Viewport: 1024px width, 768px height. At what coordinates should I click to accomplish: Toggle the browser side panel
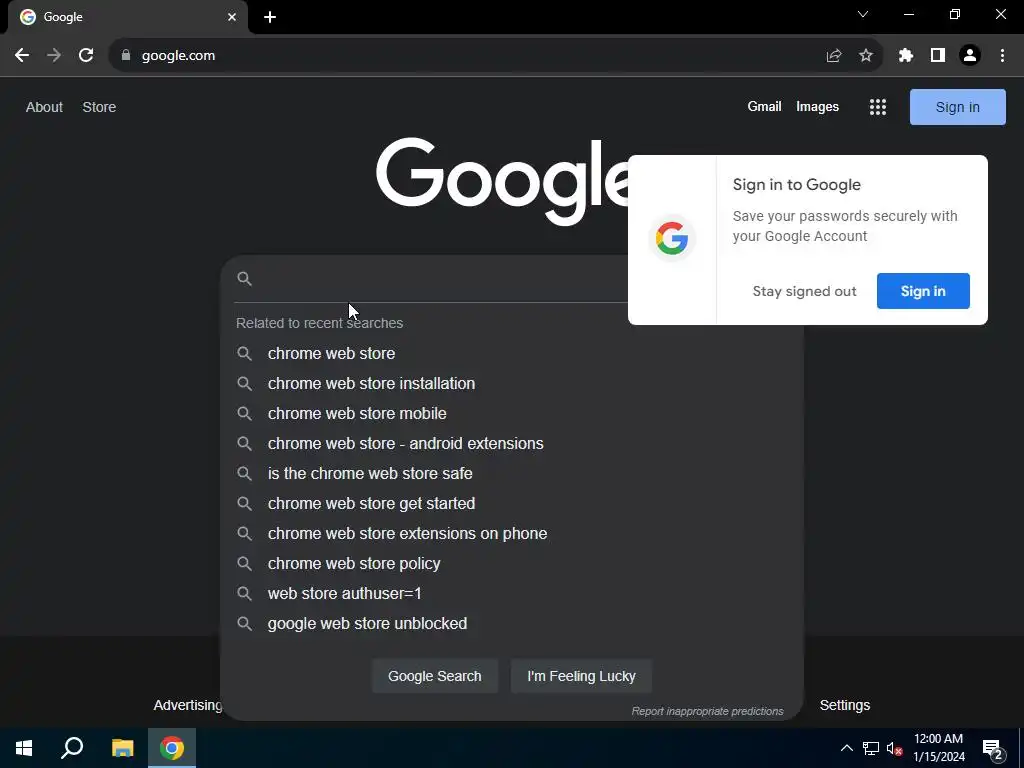tap(938, 56)
